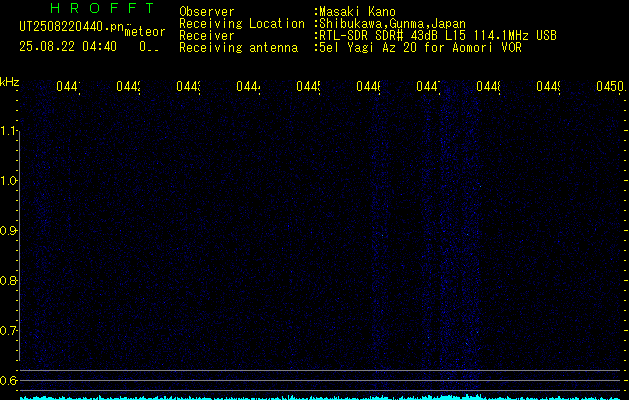629x400 pixels.
Task: Click the 1.1 frequency axis label
Action: pos(8,131)
